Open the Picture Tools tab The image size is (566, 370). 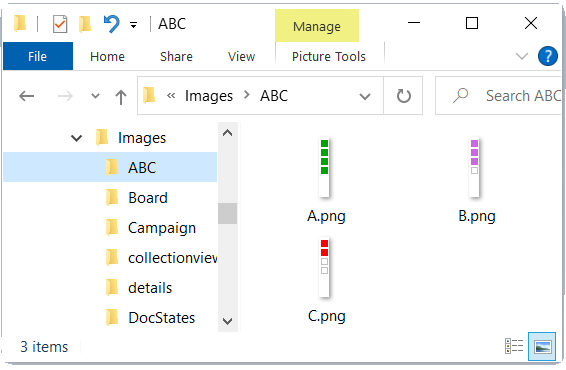[328, 57]
